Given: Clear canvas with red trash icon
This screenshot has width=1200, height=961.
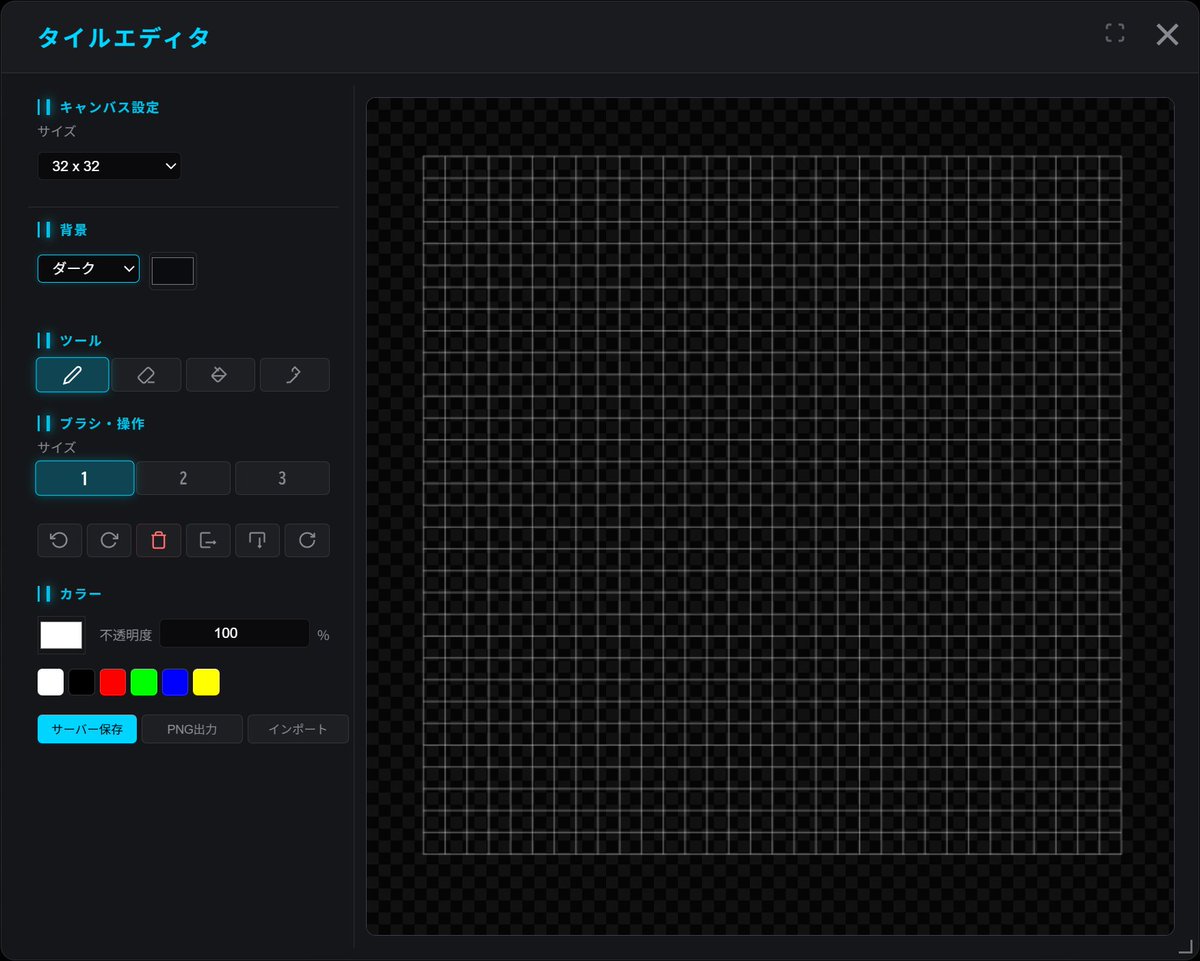Looking at the screenshot, I should (158, 540).
